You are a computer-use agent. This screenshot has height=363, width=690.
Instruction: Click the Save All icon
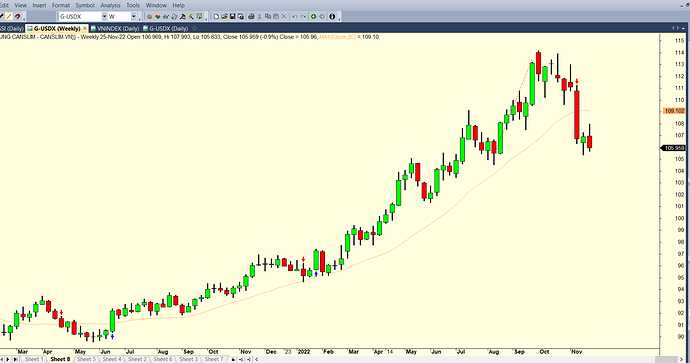[x=241, y=17]
